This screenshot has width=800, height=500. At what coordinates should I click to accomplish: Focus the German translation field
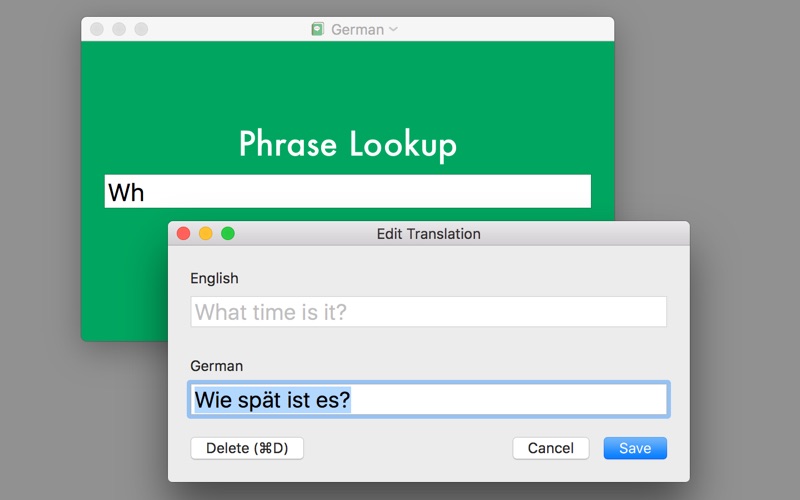(429, 399)
